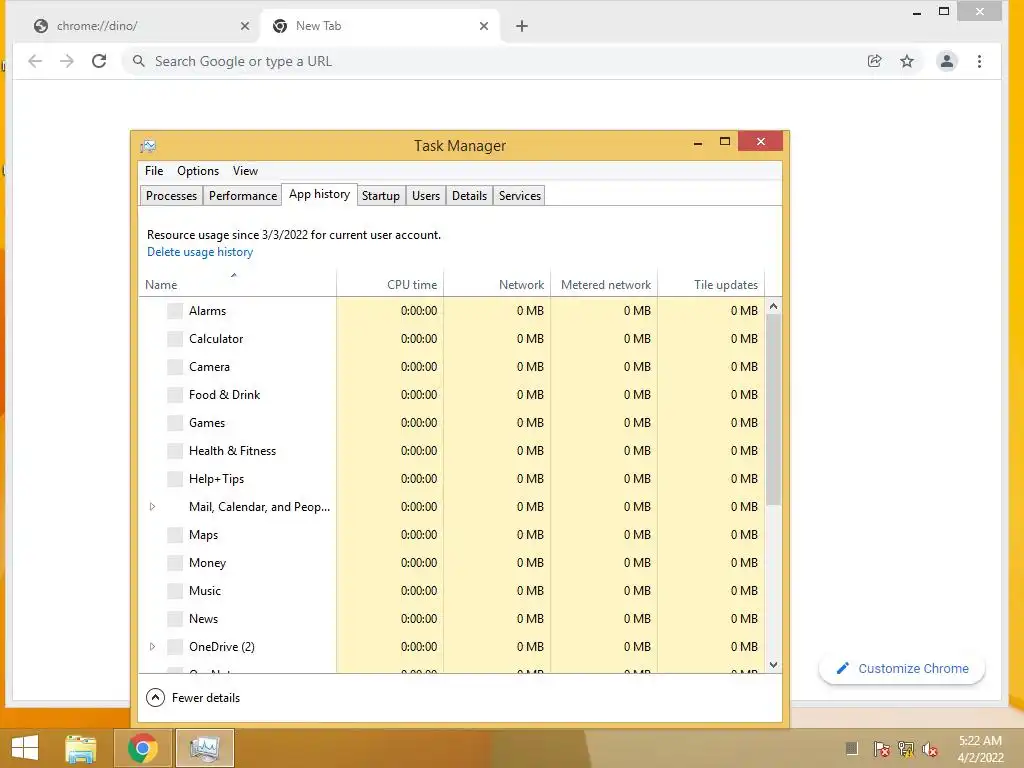The width and height of the screenshot is (1024, 768).
Task: Click the Action Center flag tray icon
Action: 881,748
